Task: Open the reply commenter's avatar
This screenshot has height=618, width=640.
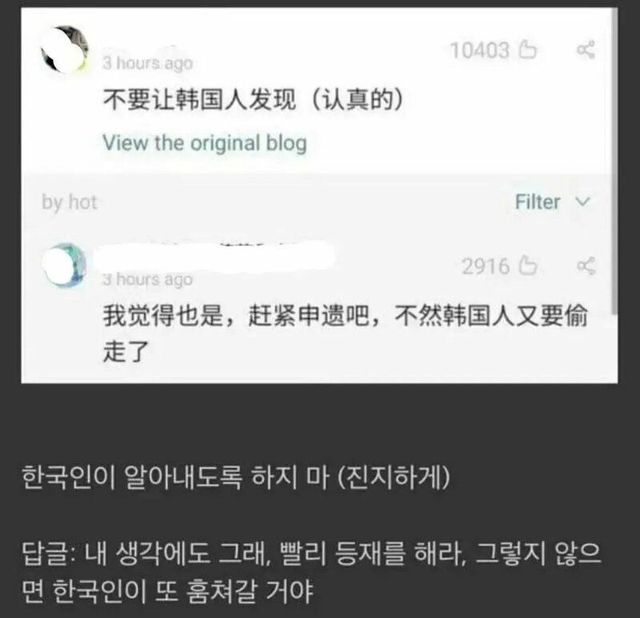Action: tap(64, 265)
